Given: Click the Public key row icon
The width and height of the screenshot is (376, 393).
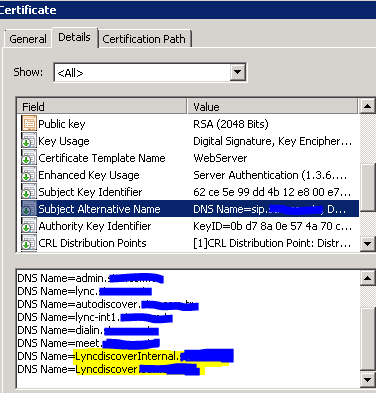Looking at the screenshot, I should (x=29, y=123).
